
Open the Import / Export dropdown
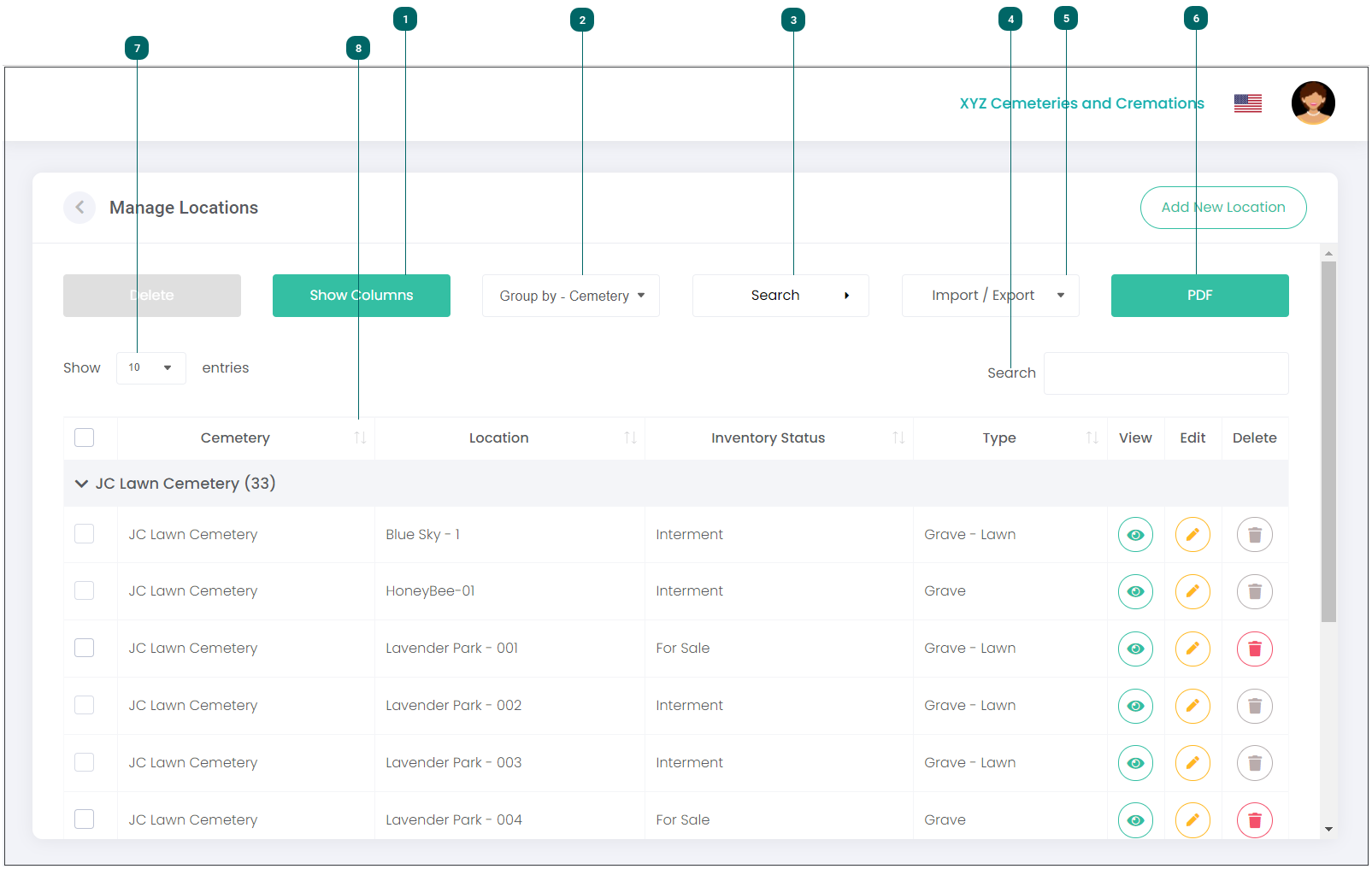click(991, 296)
